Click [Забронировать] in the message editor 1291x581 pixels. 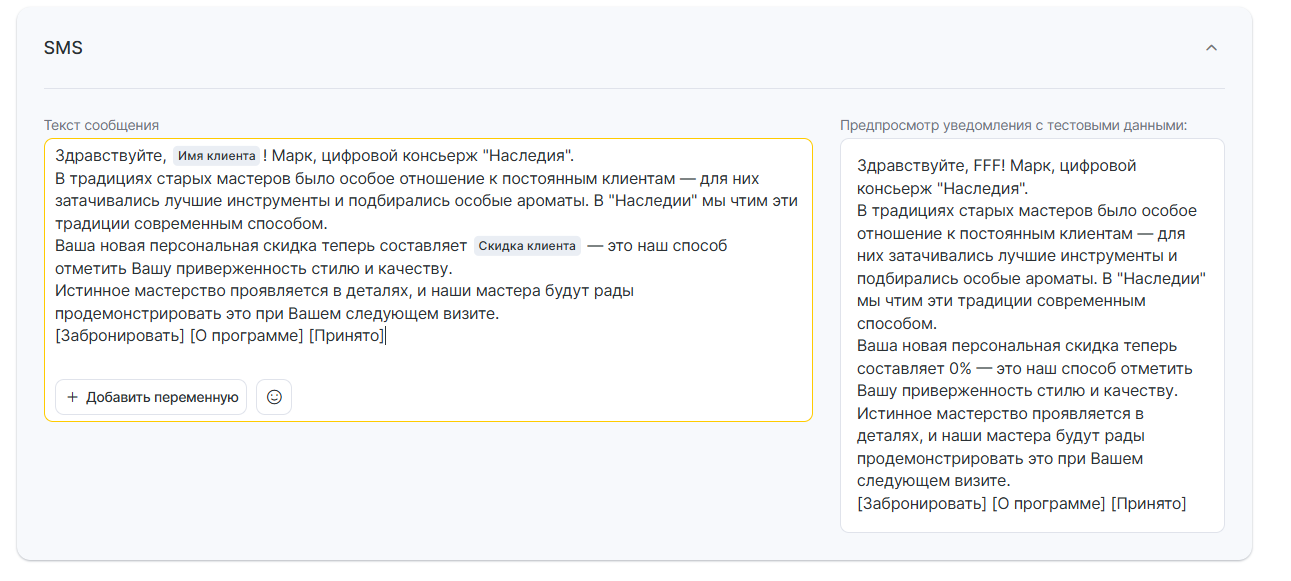(120, 336)
